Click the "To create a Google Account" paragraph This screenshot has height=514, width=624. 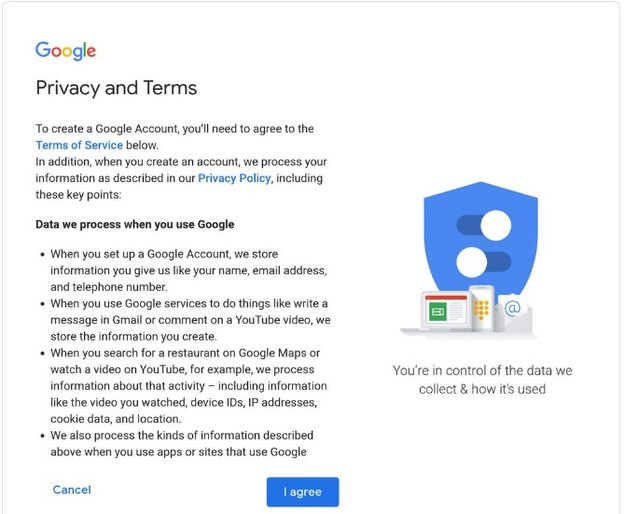pos(175,129)
